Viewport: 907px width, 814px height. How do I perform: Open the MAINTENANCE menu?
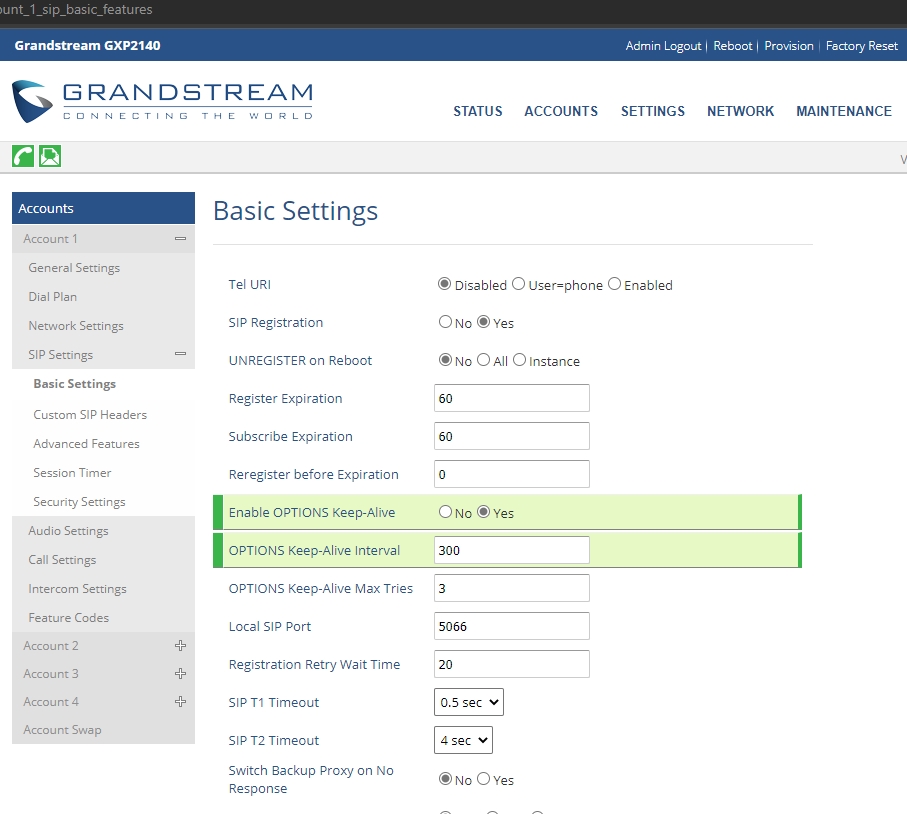click(843, 112)
